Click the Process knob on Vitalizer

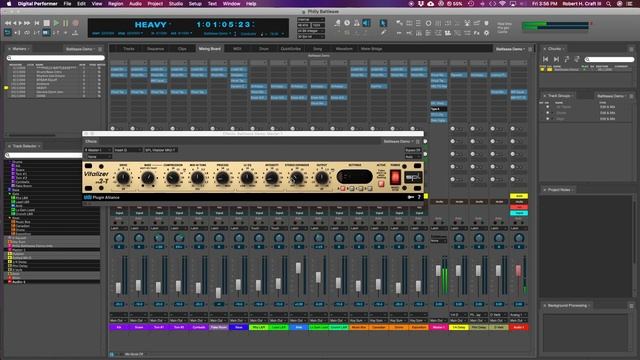click(x=222, y=178)
